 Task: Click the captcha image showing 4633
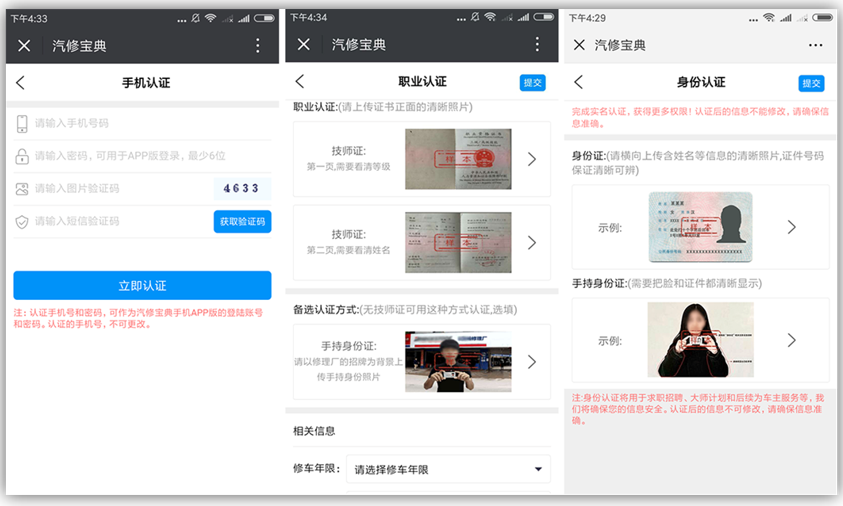[x=241, y=188]
